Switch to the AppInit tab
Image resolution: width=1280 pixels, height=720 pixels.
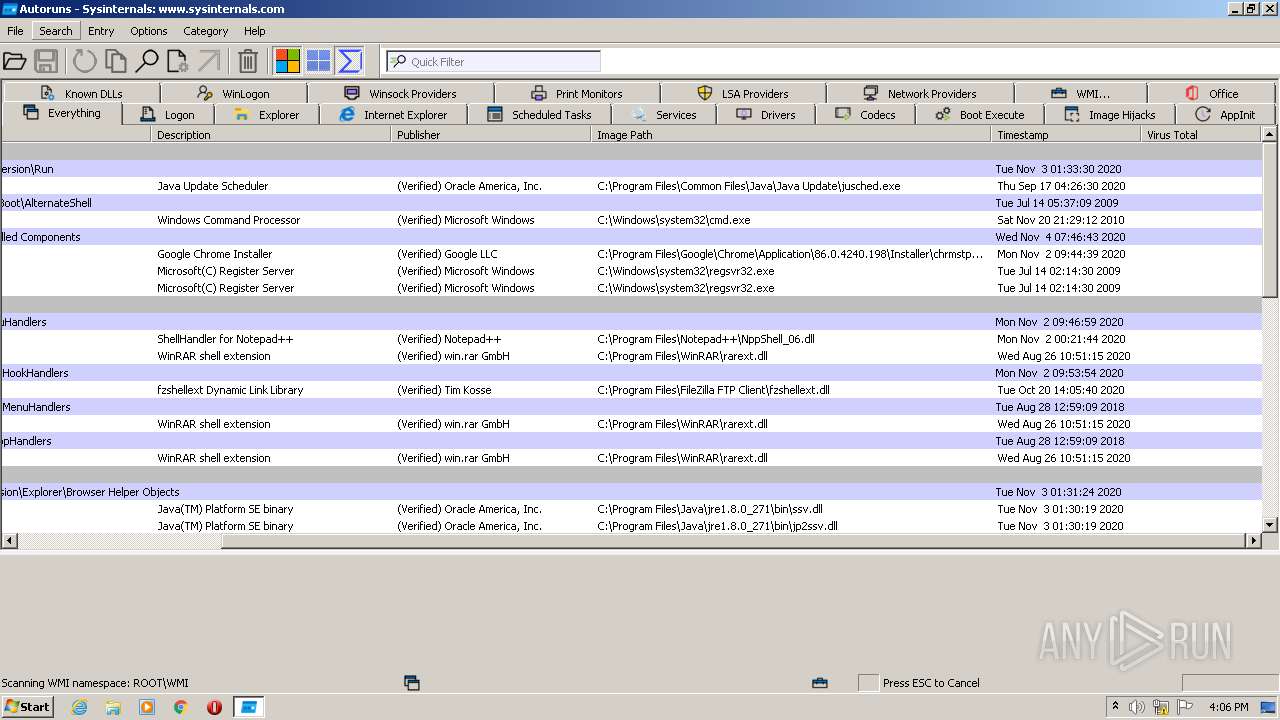pyautogui.click(x=1226, y=115)
